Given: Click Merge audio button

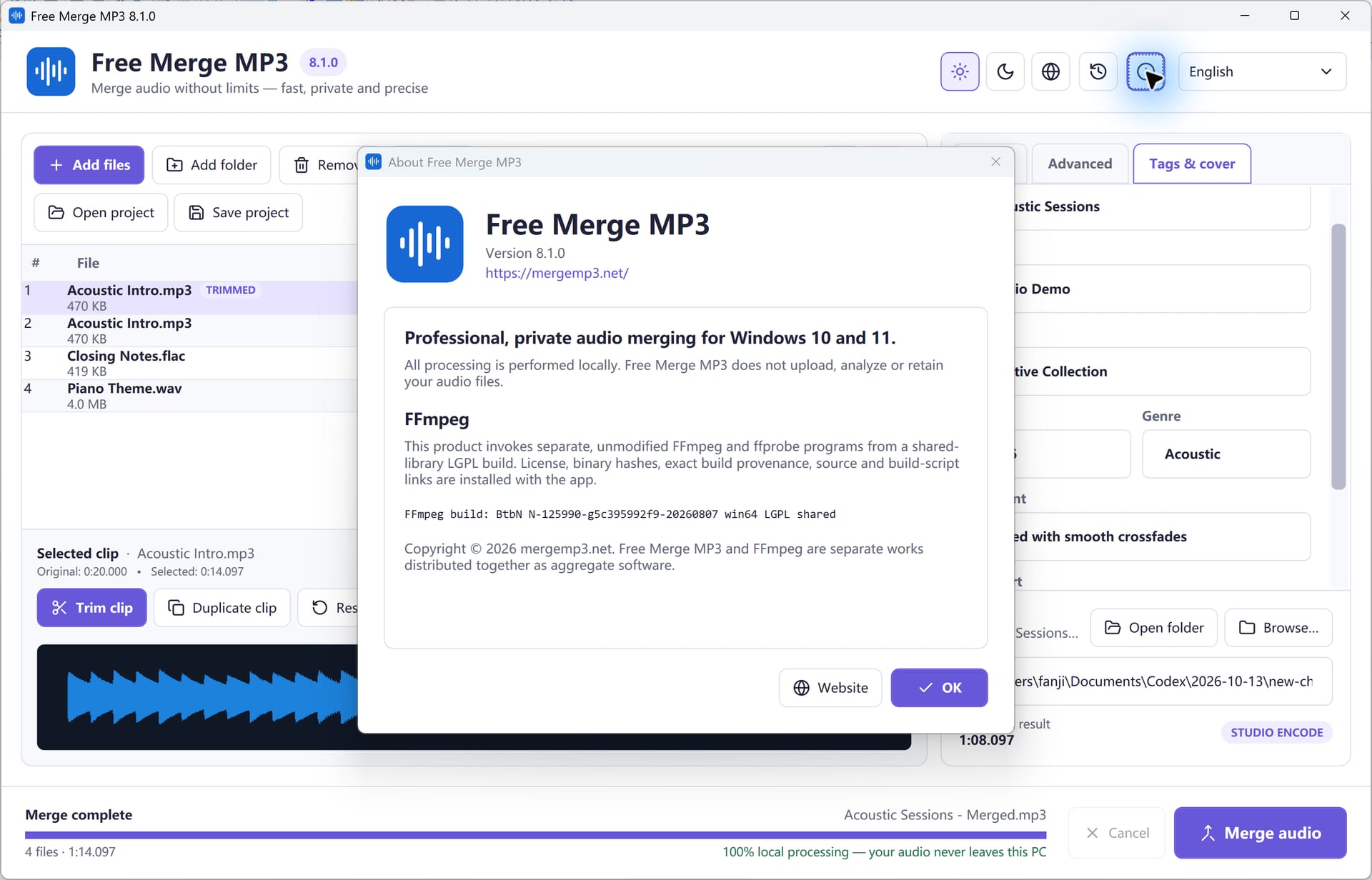Looking at the screenshot, I should (x=1261, y=833).
